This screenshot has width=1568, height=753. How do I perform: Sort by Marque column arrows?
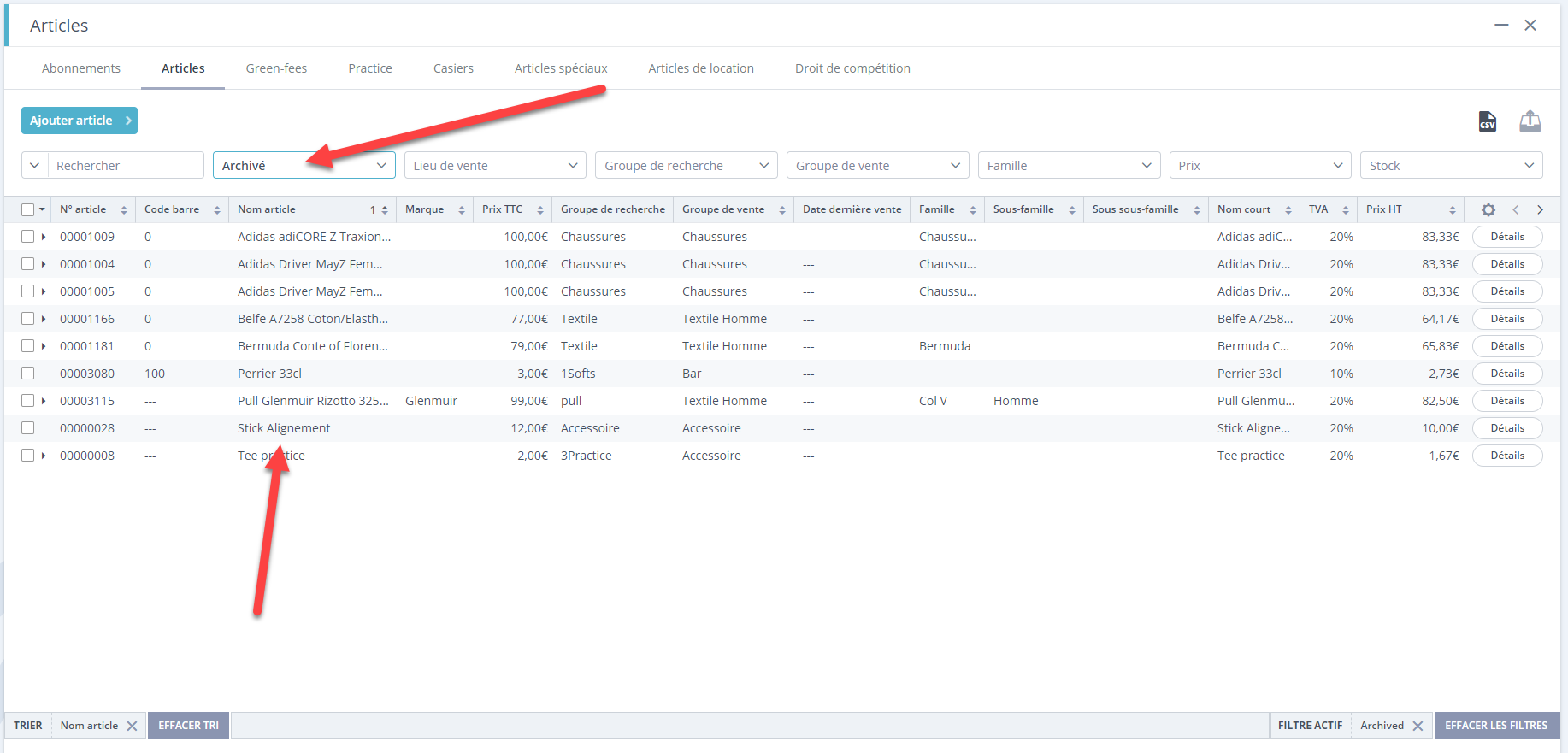point(462,210)
